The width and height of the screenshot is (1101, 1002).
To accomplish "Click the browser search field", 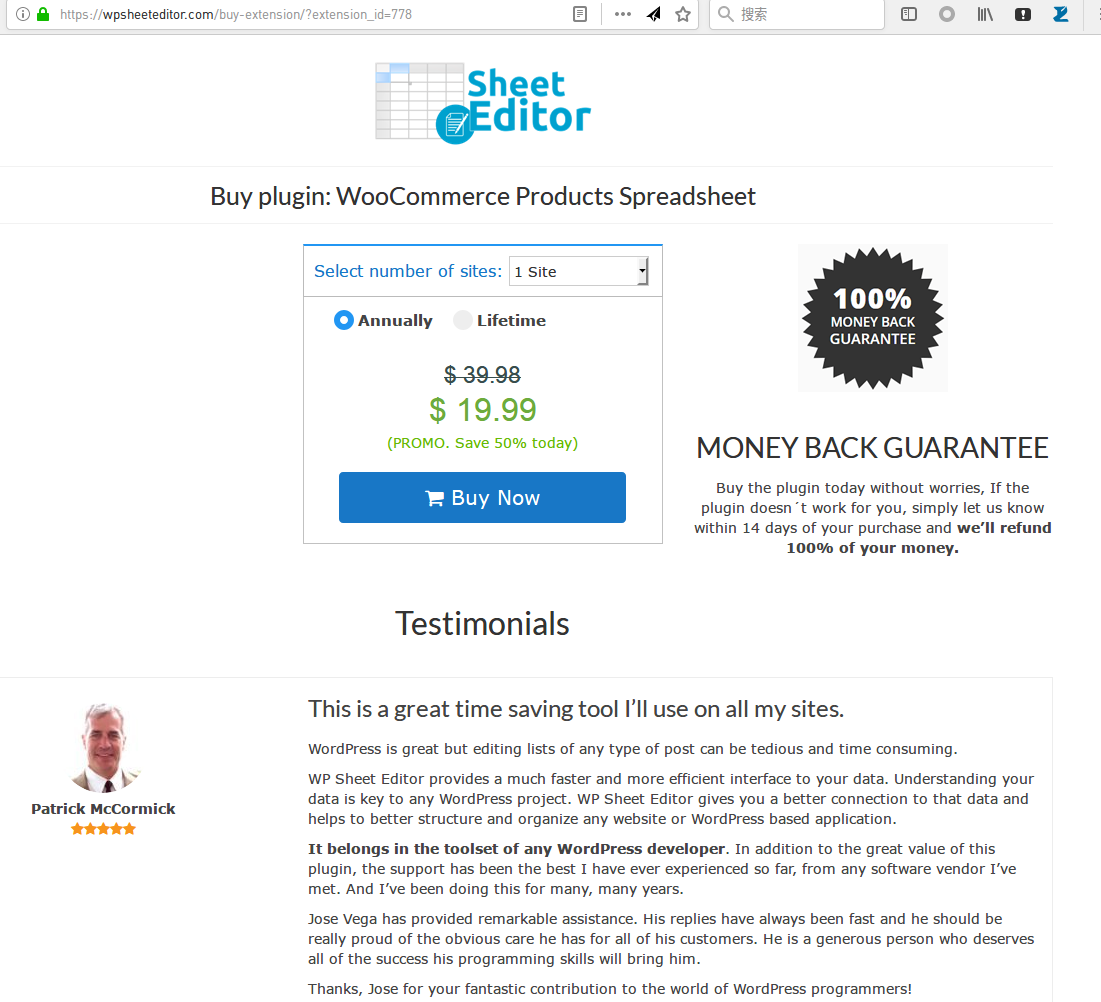I will click(797, 14).
